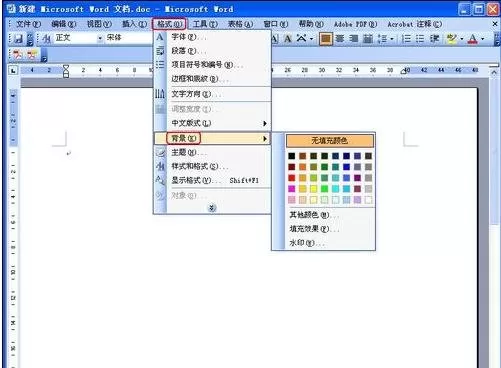Open 填充效果 in background submenu

point(330,229)
